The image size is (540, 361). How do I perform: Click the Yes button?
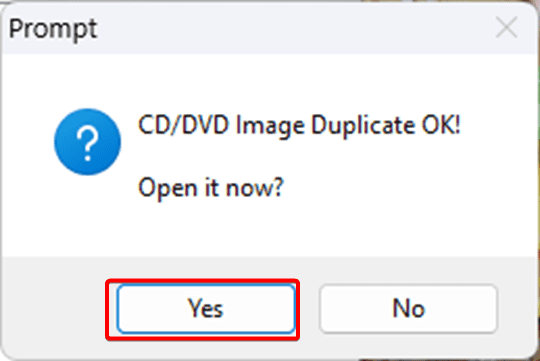206,308
